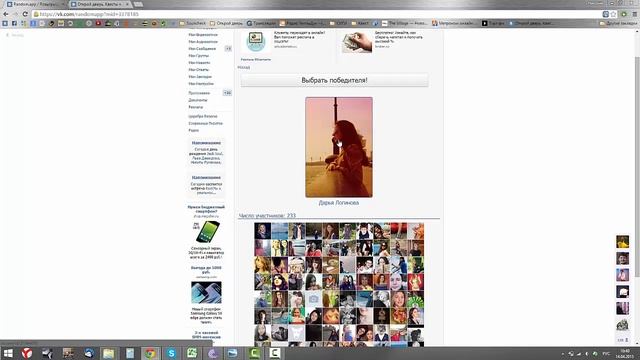
Task: Open the money-in-hand ad thumbnail
Action: tap(357, 42)
